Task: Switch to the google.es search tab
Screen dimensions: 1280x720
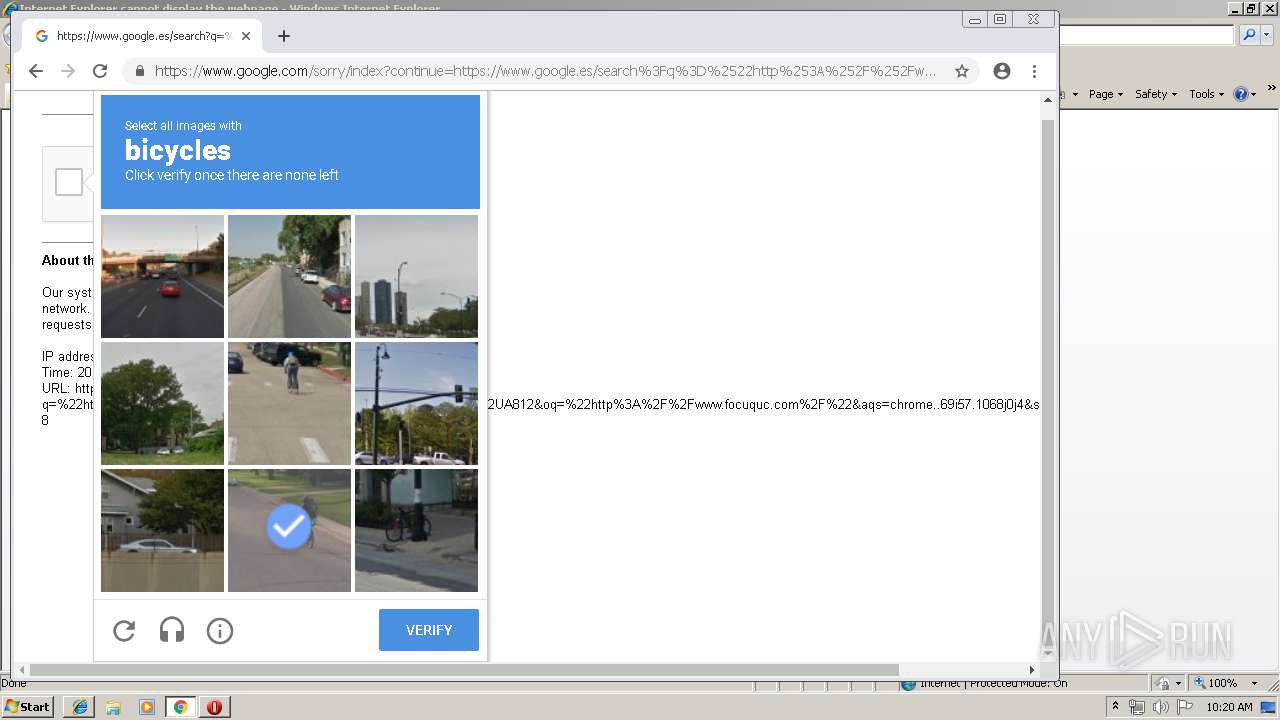Action: tap(143, 36)
